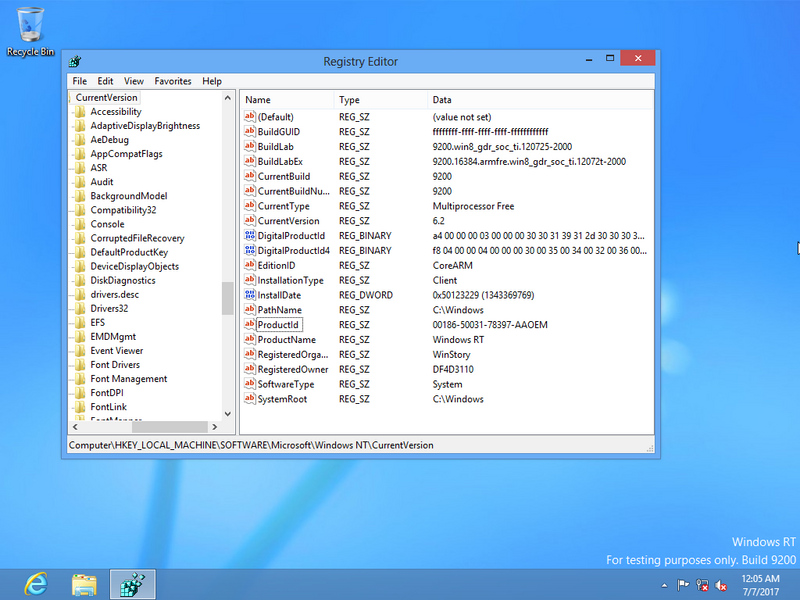Select the AppCompatFlags registry key
The image size is (800, 600).
126,154
